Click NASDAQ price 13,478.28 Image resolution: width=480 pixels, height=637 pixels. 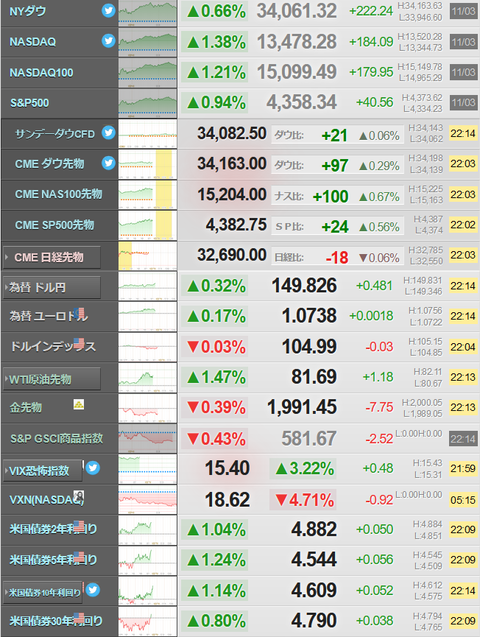pos(297,41)
